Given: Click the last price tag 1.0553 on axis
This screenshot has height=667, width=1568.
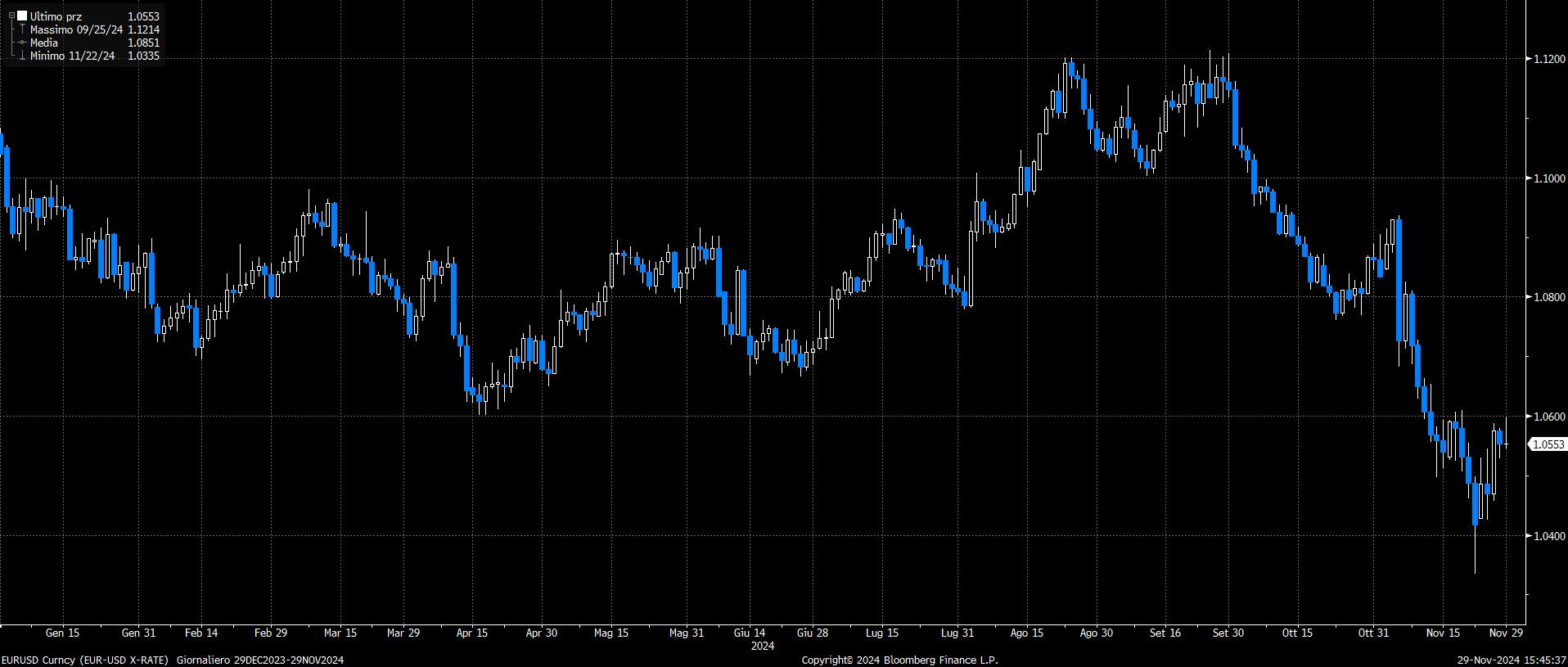Looking at the screenshot, I should (1547, 444).
